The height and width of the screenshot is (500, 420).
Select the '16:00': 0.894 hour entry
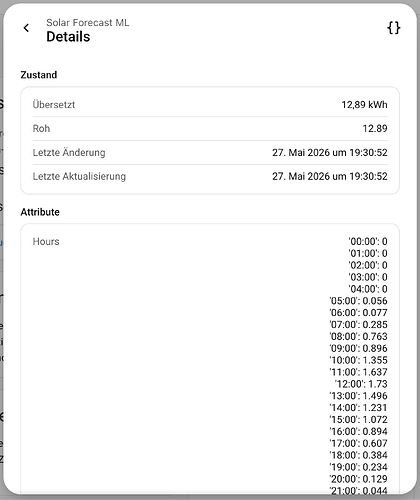(x=358, y=431)
